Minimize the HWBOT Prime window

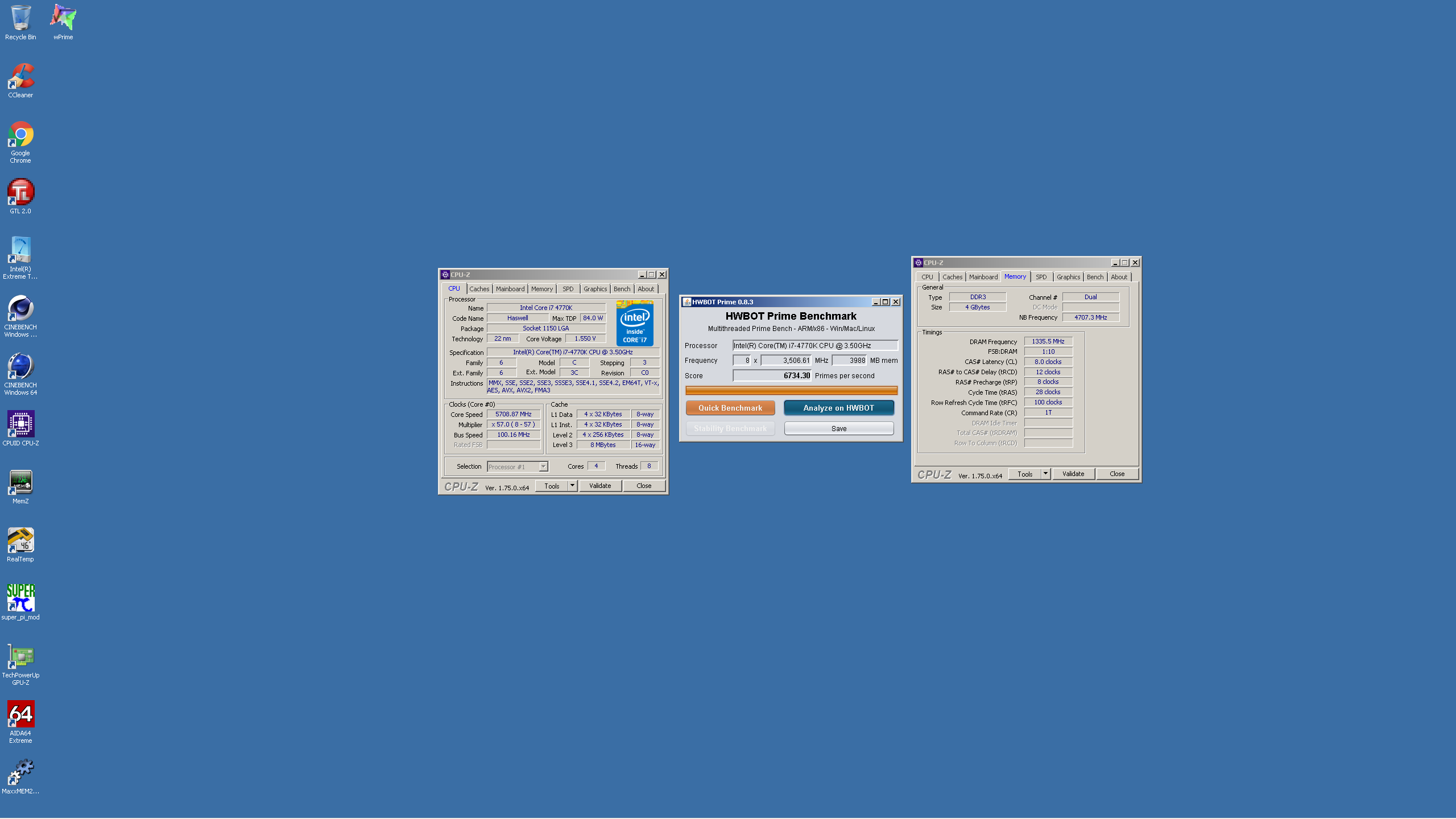[x=876, y=302]
